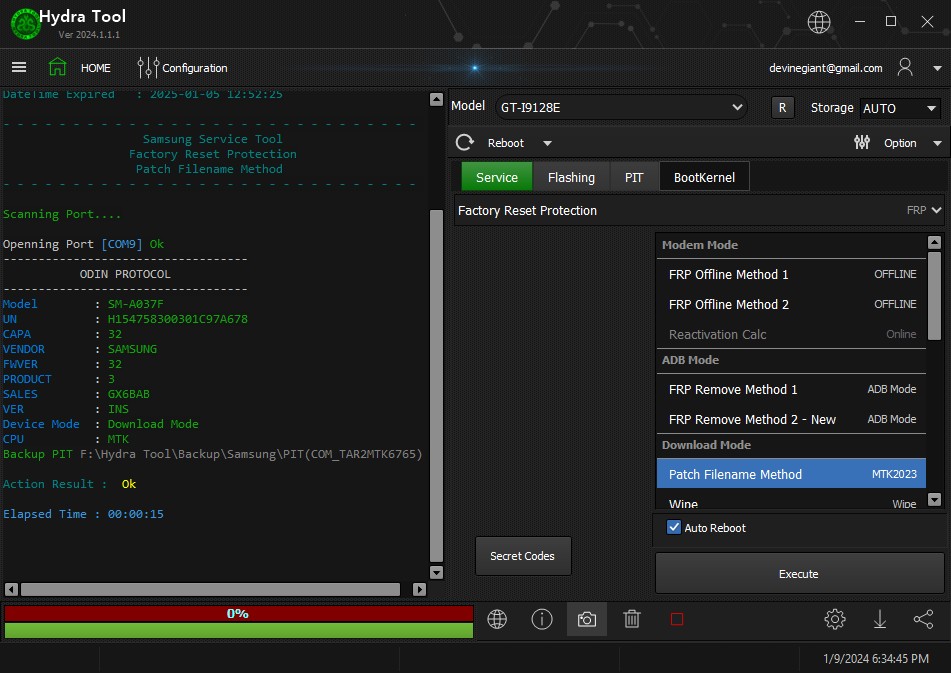The height and width of the screenshot is (673, 951).
Task: Open the BootKernel tab
Action: point(704,177)
